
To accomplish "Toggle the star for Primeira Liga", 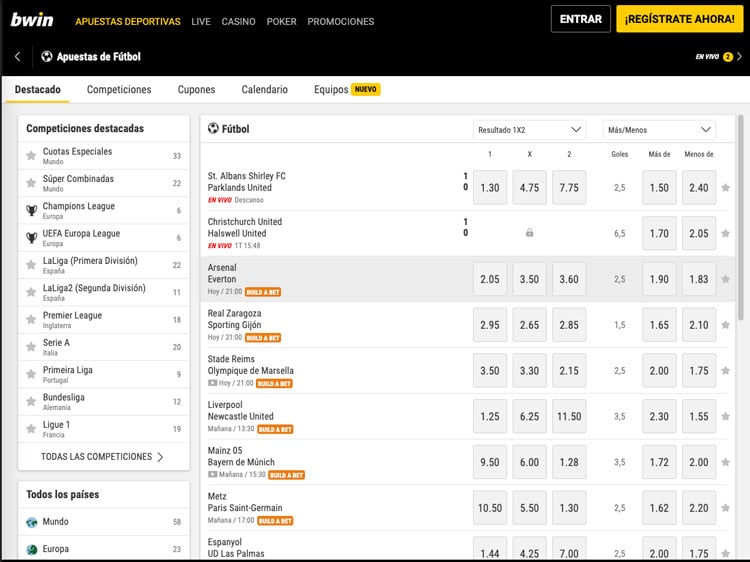I will 31,374.
